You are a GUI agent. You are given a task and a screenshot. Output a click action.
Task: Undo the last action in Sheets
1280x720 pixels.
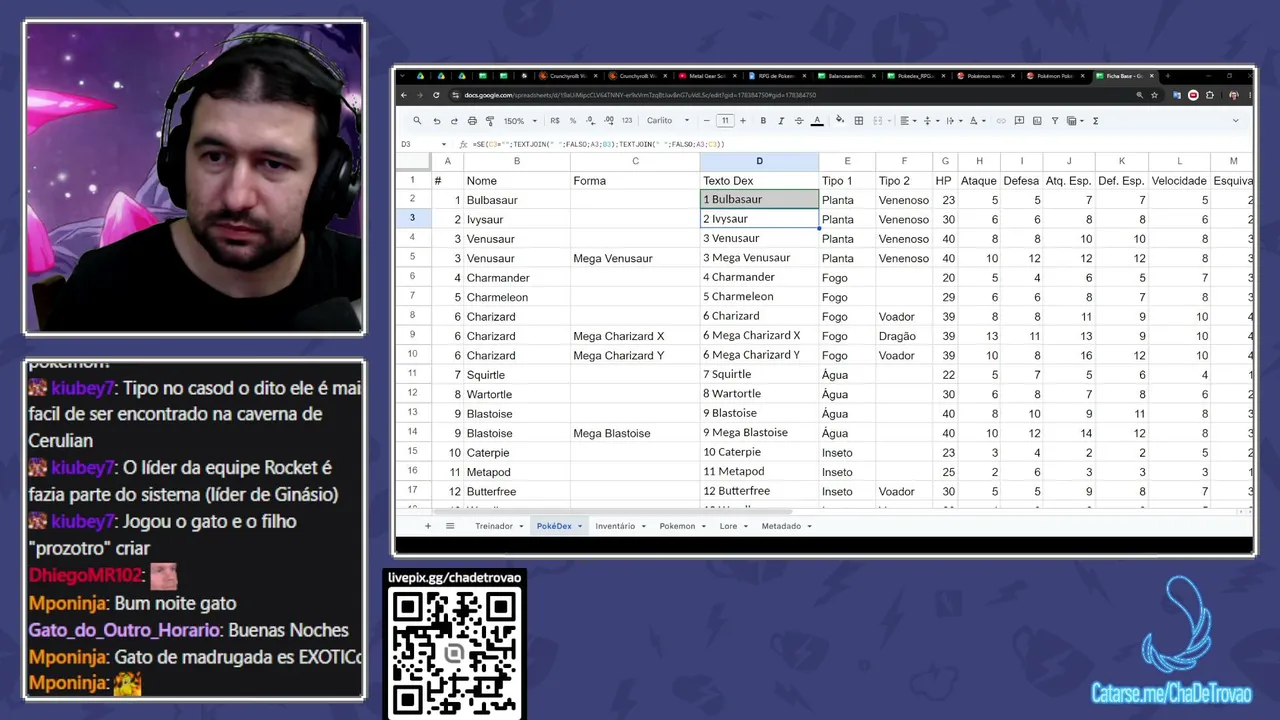coord(437,121)
